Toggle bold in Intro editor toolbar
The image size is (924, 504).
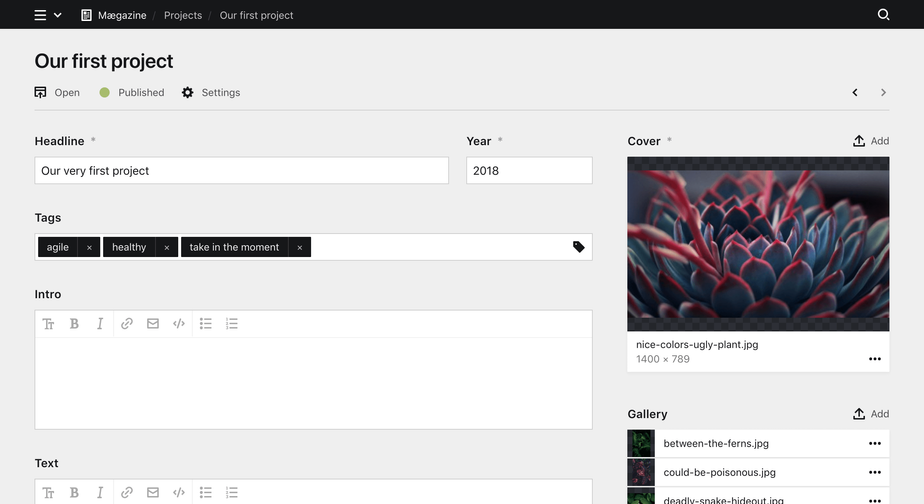click(x=74, y=324)
